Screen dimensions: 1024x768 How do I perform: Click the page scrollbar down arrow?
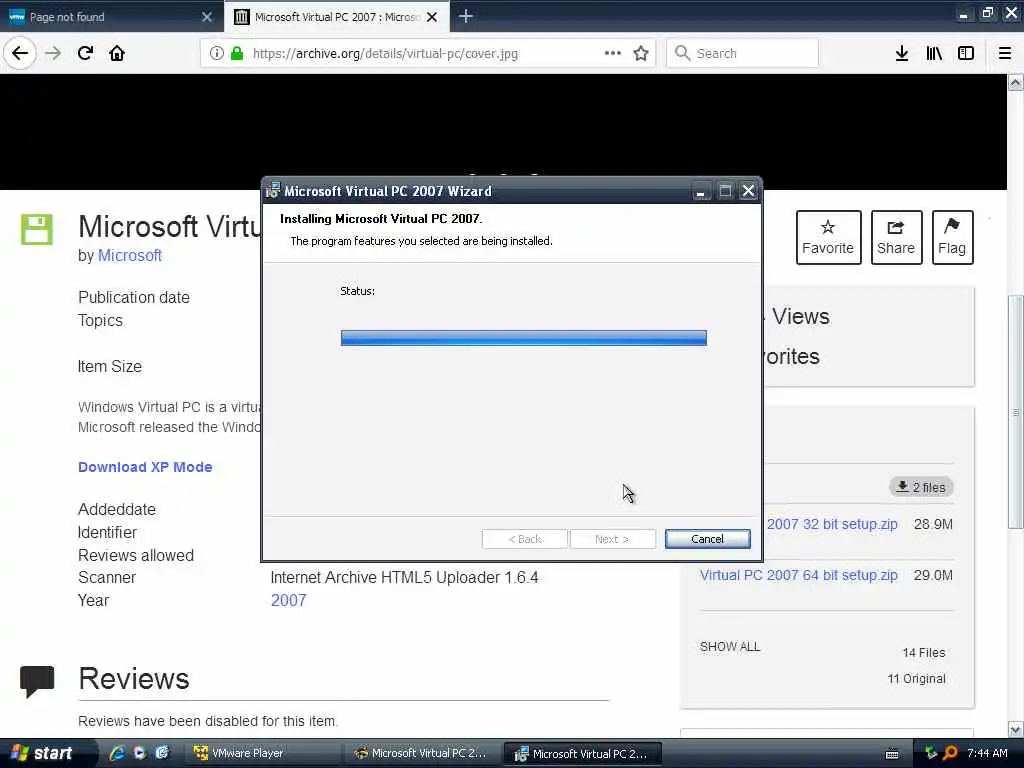coord(1016,729)
